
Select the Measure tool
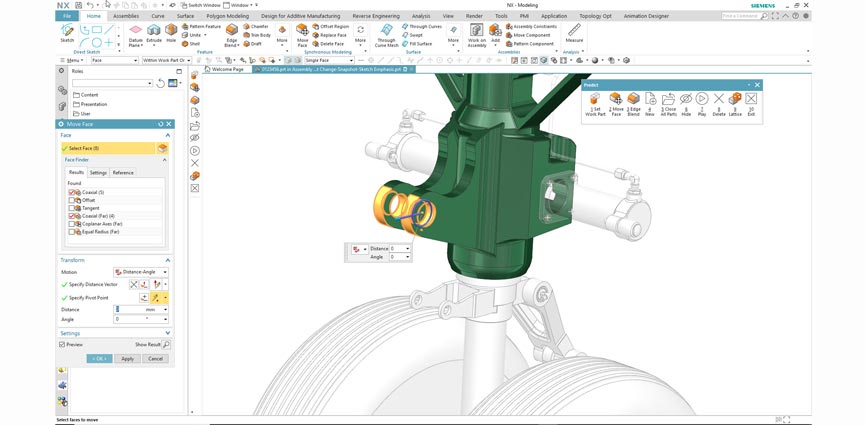pos(574,32)
